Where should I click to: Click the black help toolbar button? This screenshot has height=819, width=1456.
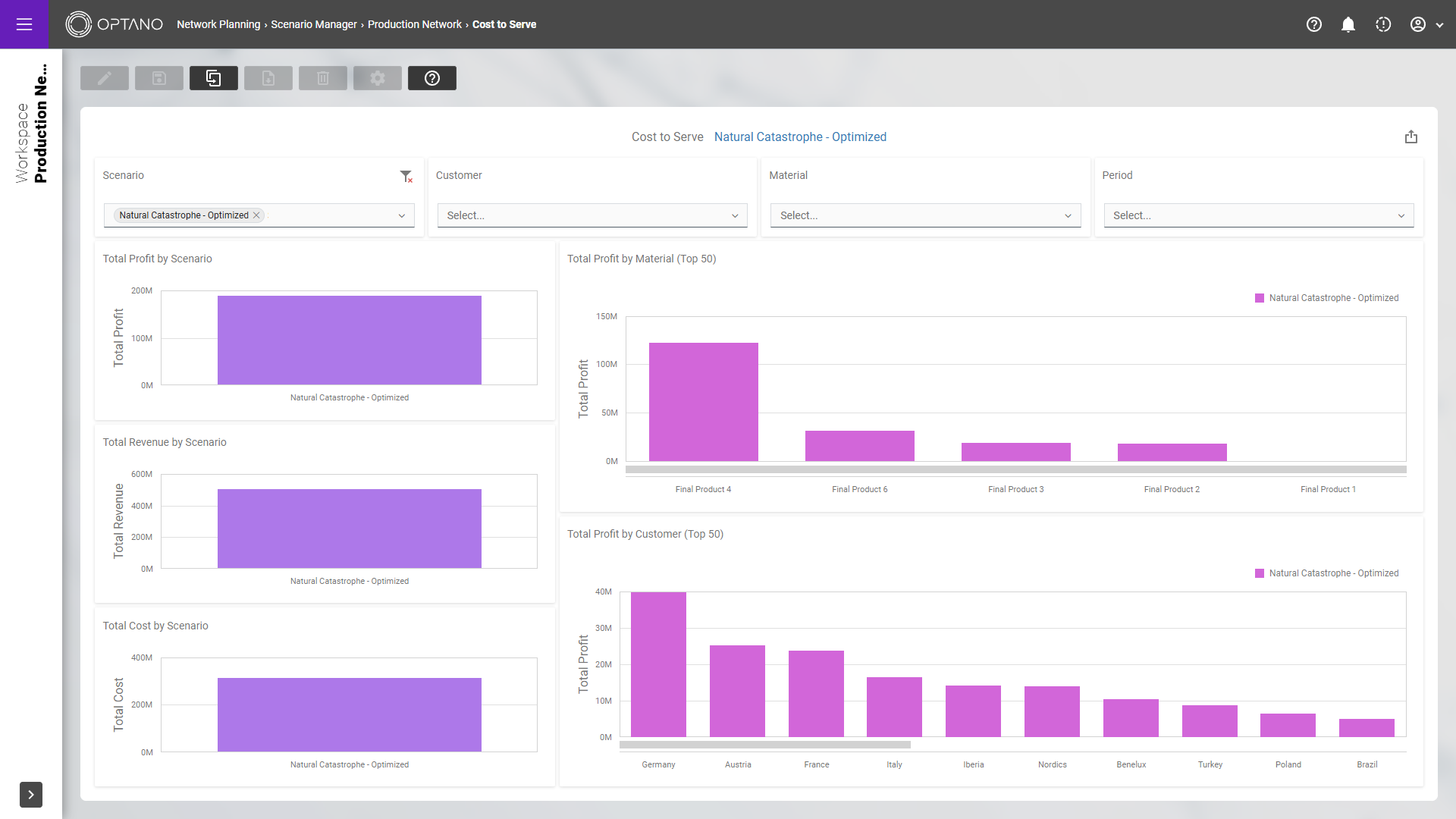(x=432, y=78)
